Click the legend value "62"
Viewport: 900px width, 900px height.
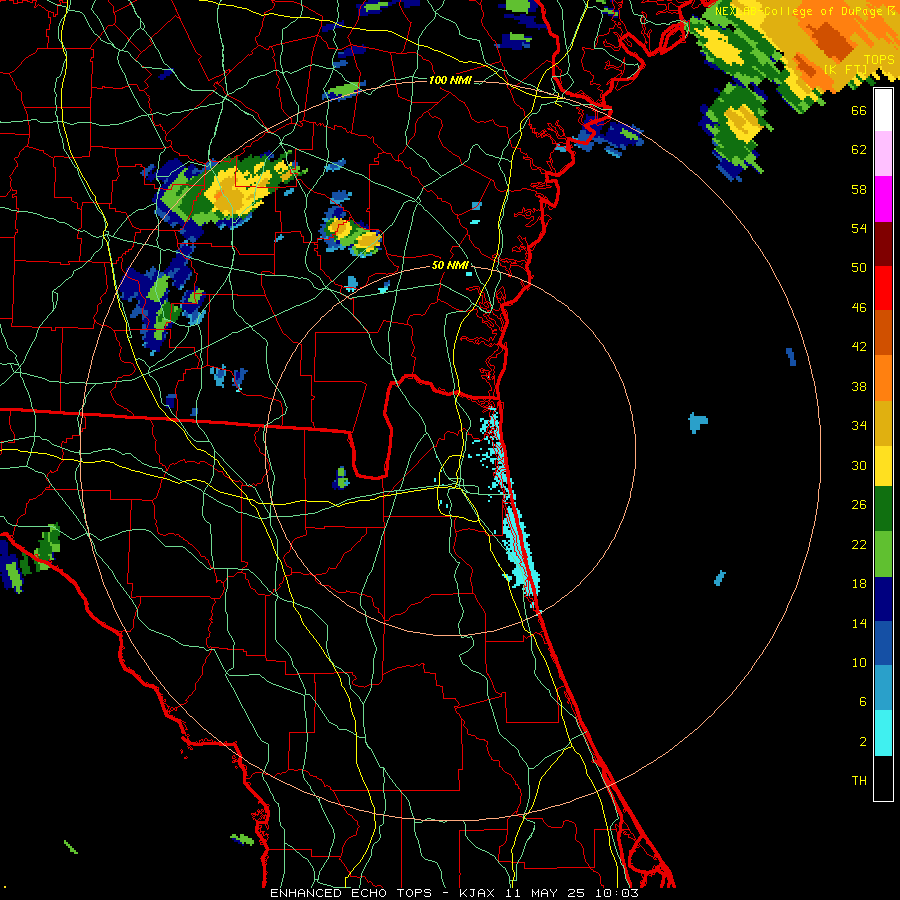point(859,150)
